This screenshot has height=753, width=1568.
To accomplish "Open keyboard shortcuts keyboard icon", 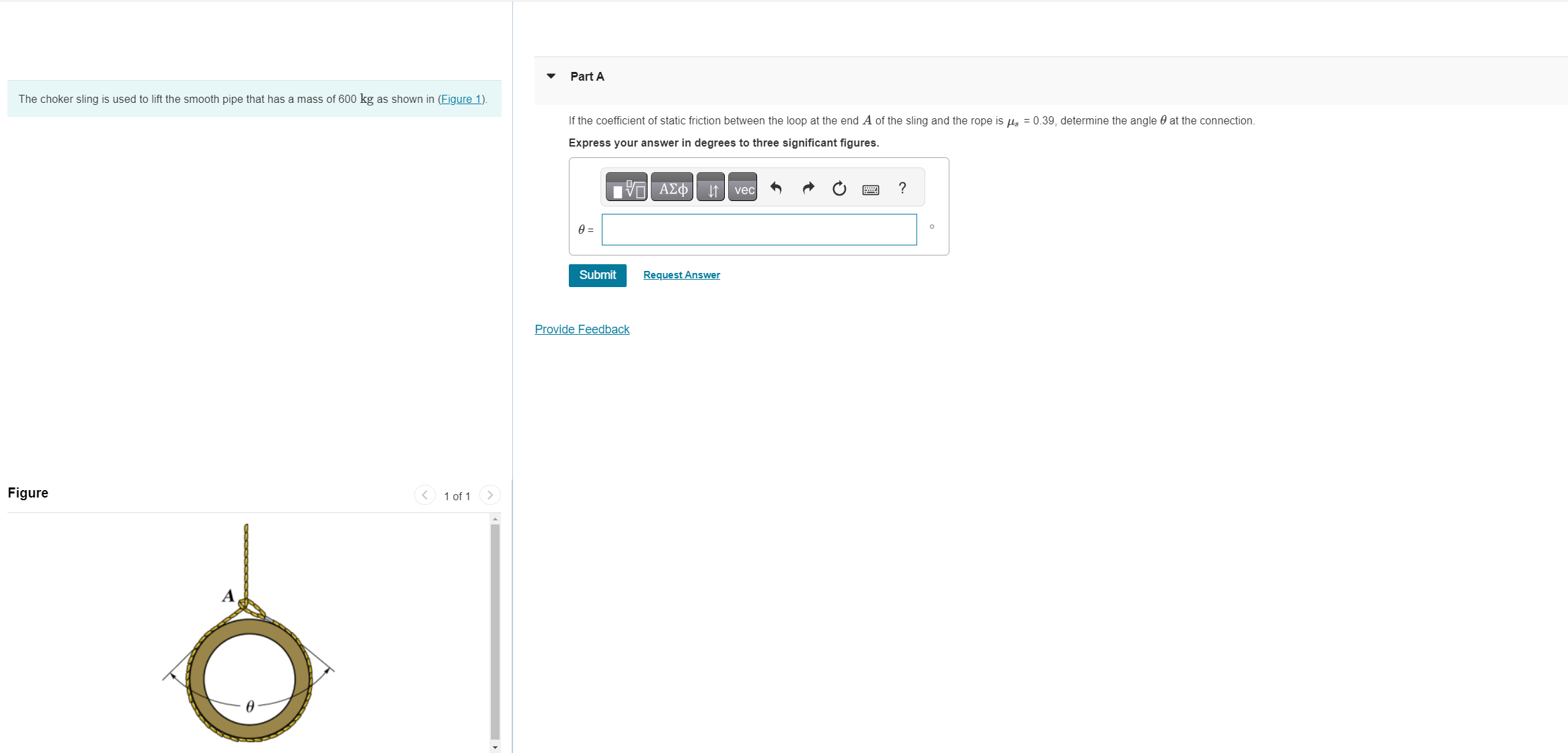I will tap(871, 190).
